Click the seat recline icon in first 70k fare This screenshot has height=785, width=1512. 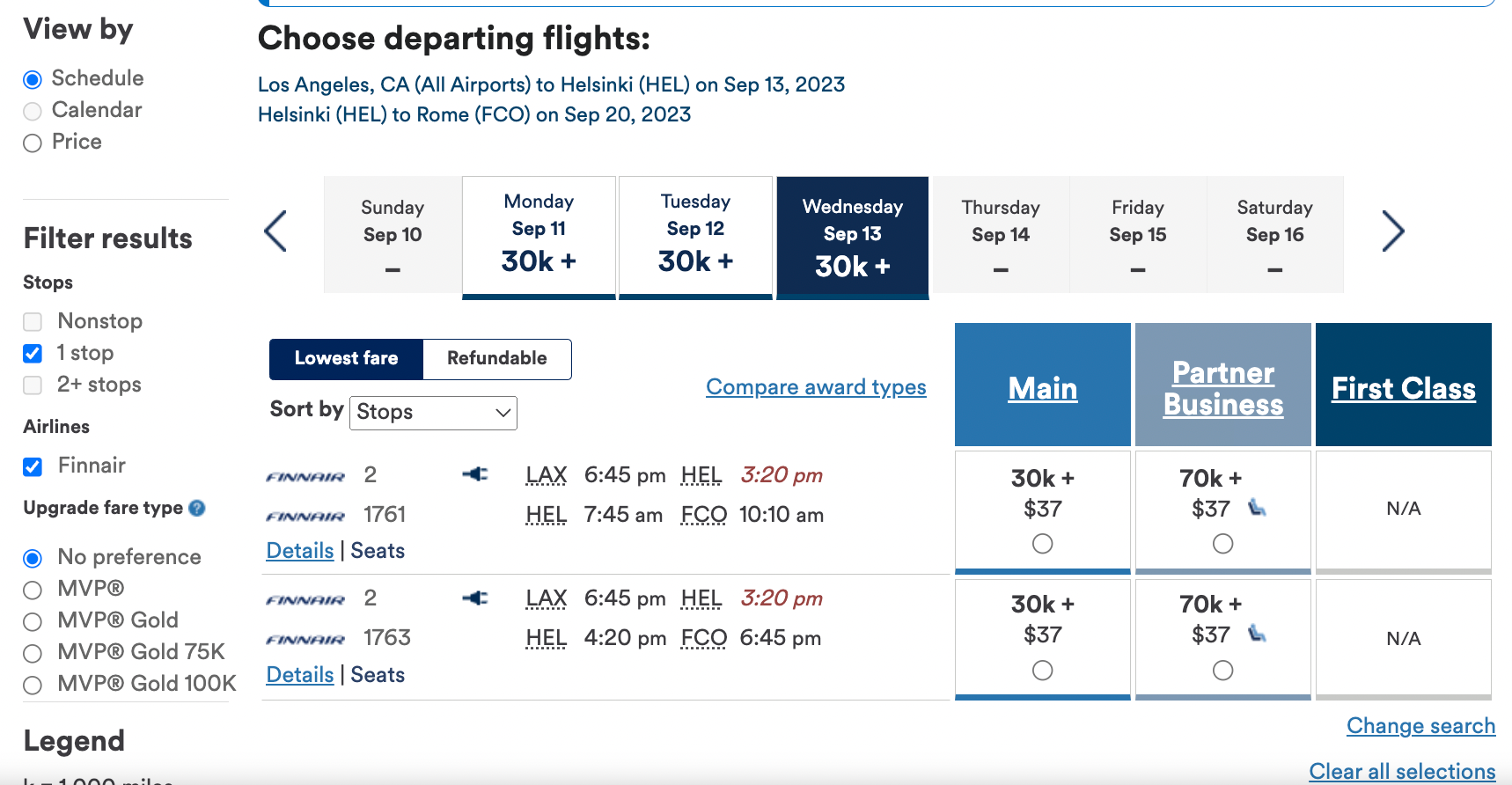[1257, 509]
